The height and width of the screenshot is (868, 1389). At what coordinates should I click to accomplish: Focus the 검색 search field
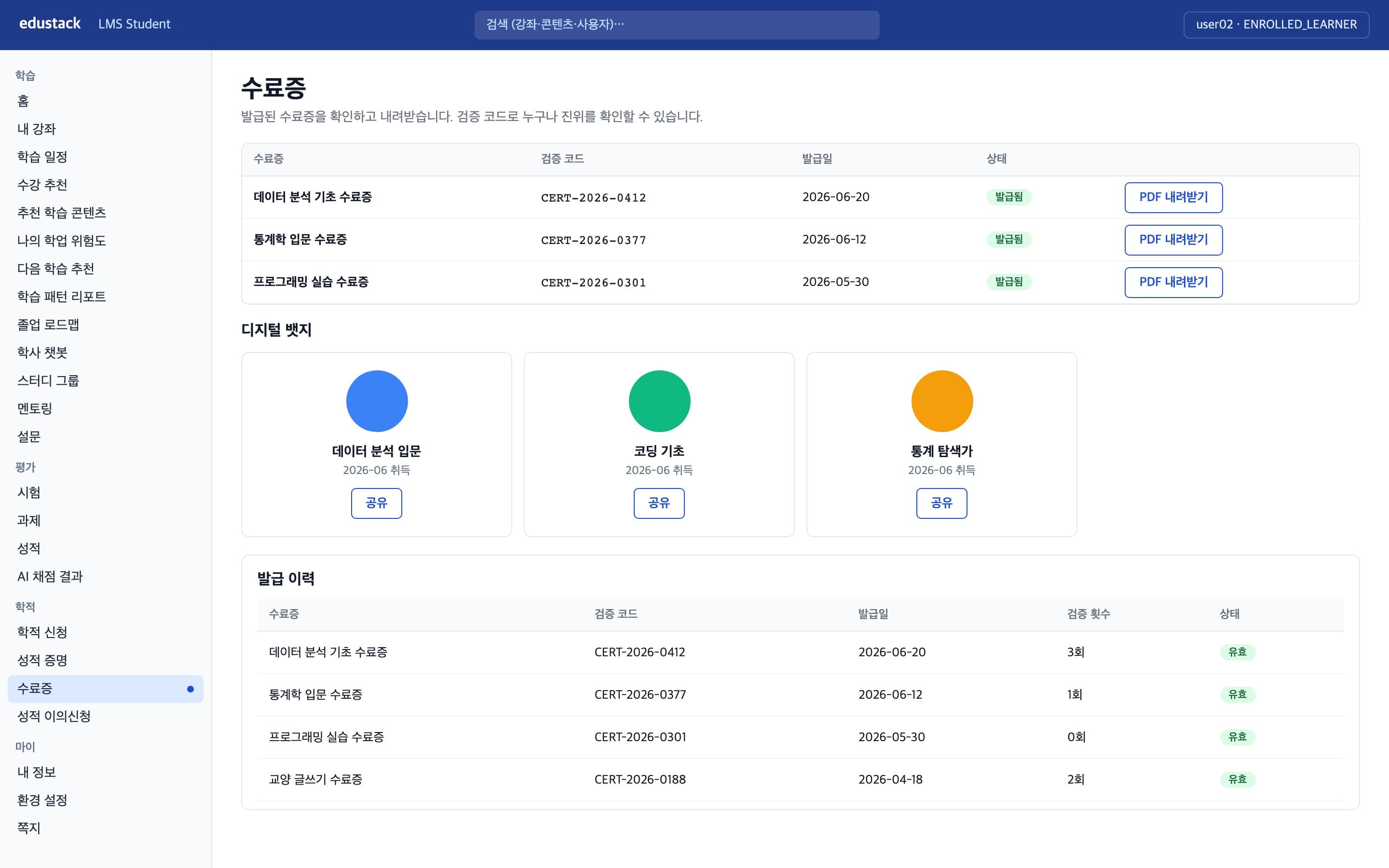(677, 25)
